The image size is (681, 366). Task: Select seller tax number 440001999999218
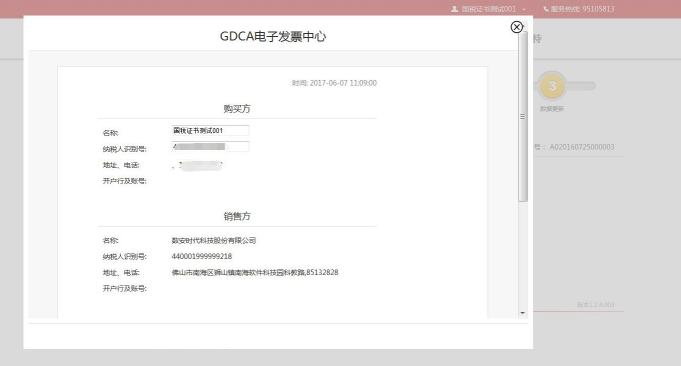[x=202, y=257]
